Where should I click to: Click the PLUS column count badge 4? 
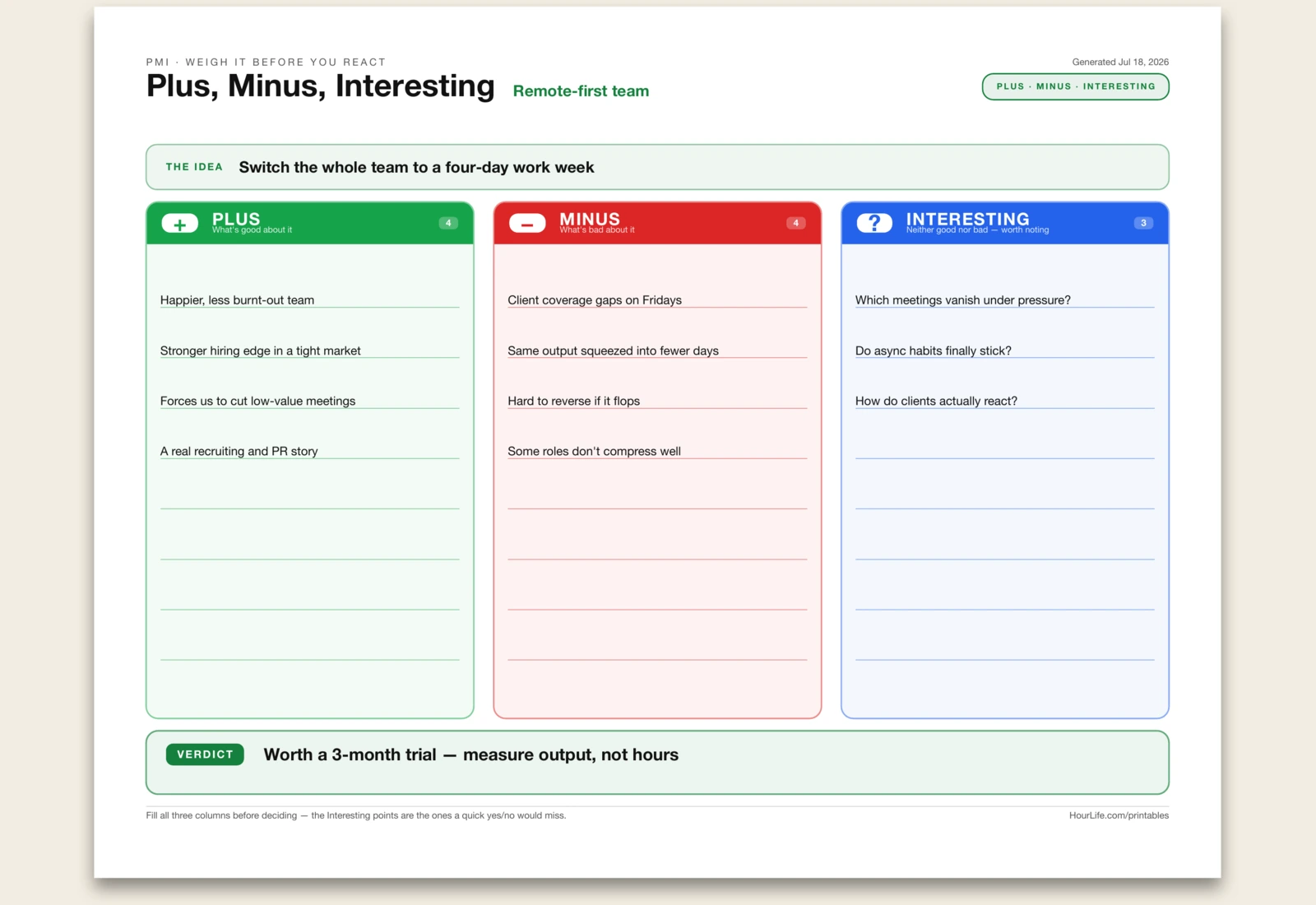click(448, 223)
